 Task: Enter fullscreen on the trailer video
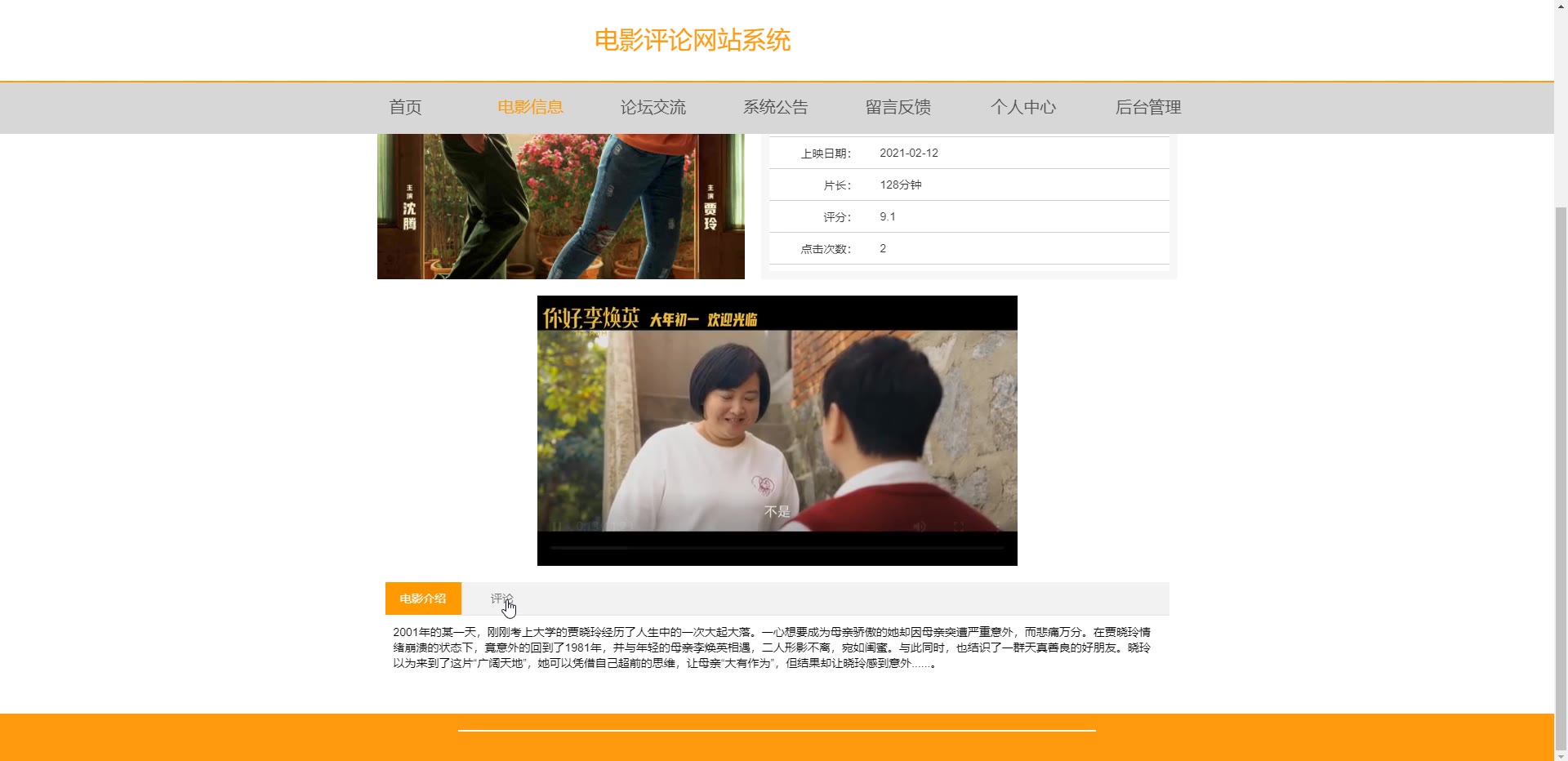tap(959, 527)
